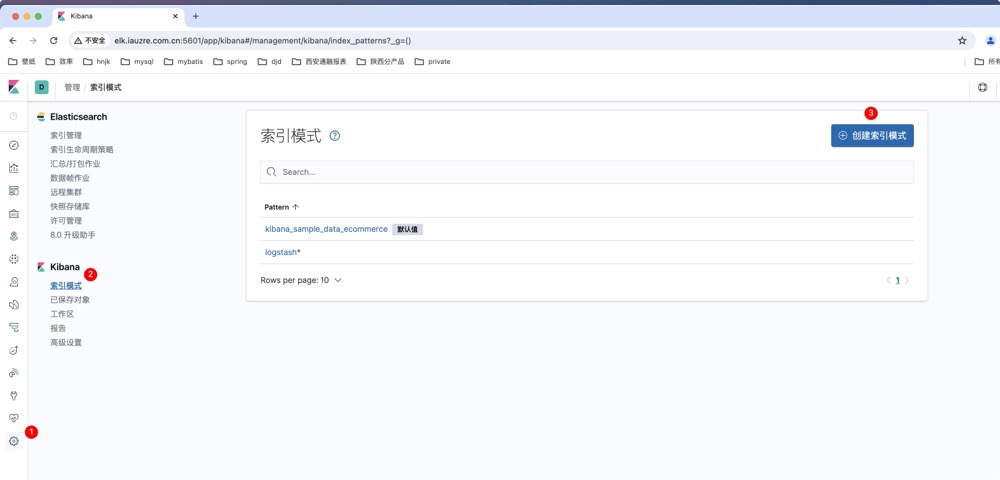Open the green D space avatar
Viewport: 1000px width, 480px height.
(x=41, y=88)
